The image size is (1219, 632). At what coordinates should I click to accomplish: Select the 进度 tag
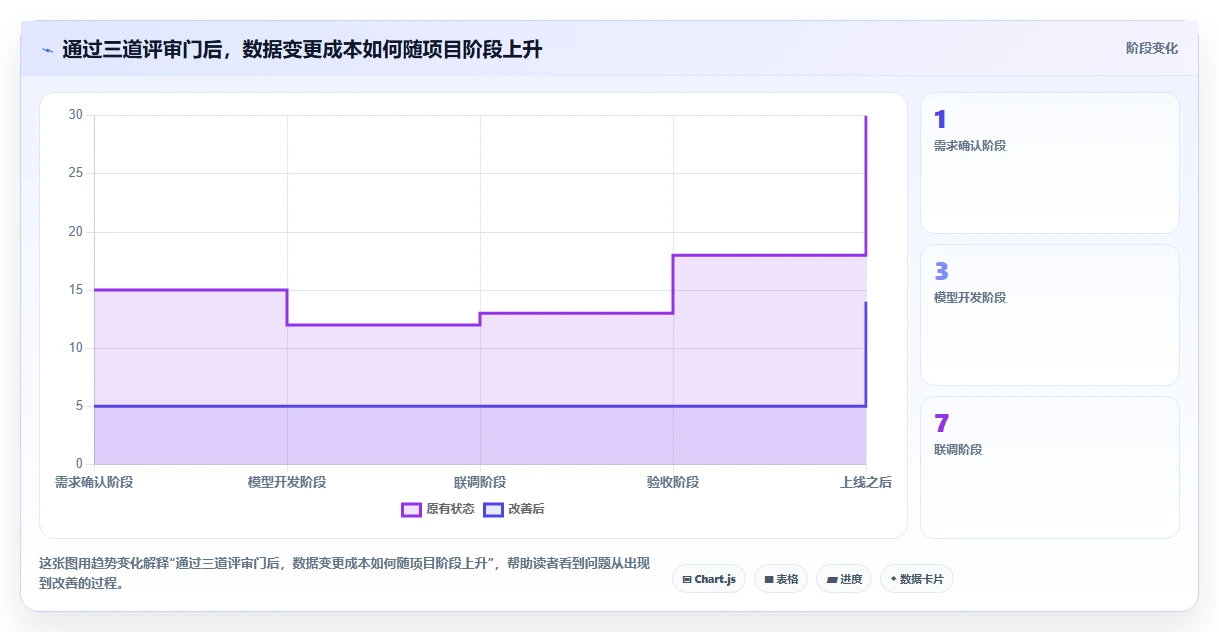tap(844, 579)
